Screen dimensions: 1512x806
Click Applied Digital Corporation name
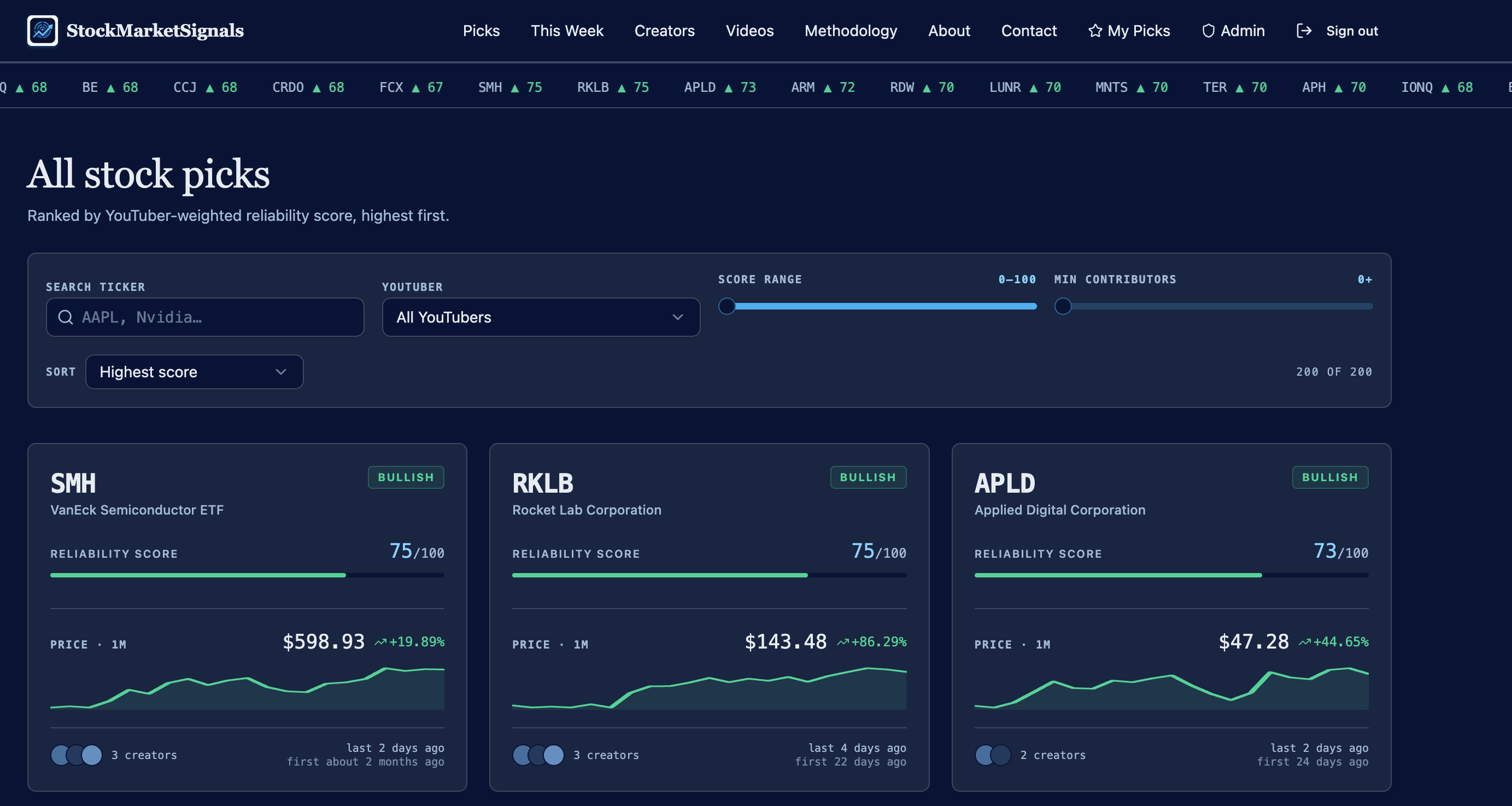click(x=1060, y=510)
